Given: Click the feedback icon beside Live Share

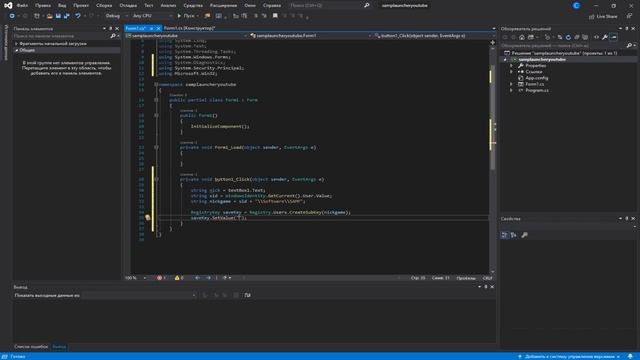Looking at the screenshot, I should click(x=629, y=16).
